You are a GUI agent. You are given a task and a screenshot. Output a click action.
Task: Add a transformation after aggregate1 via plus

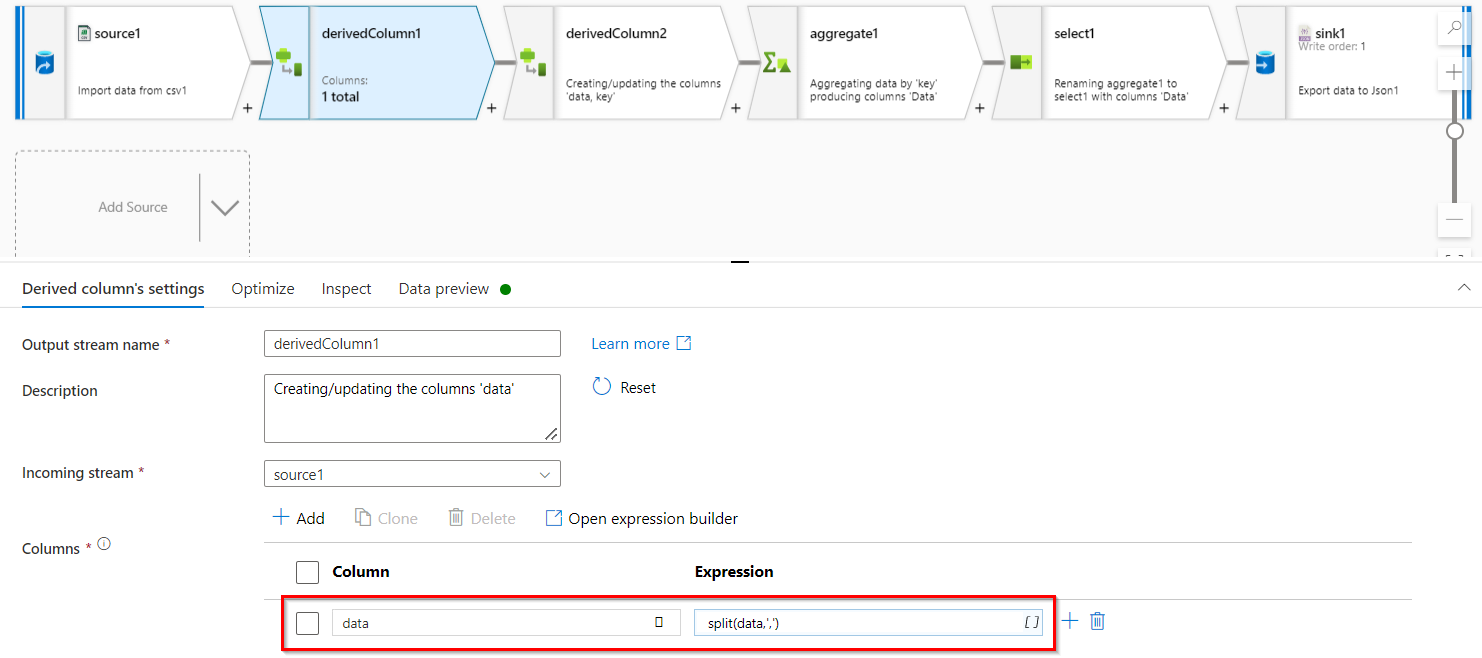pyautogui.click(x=979, y=108)
